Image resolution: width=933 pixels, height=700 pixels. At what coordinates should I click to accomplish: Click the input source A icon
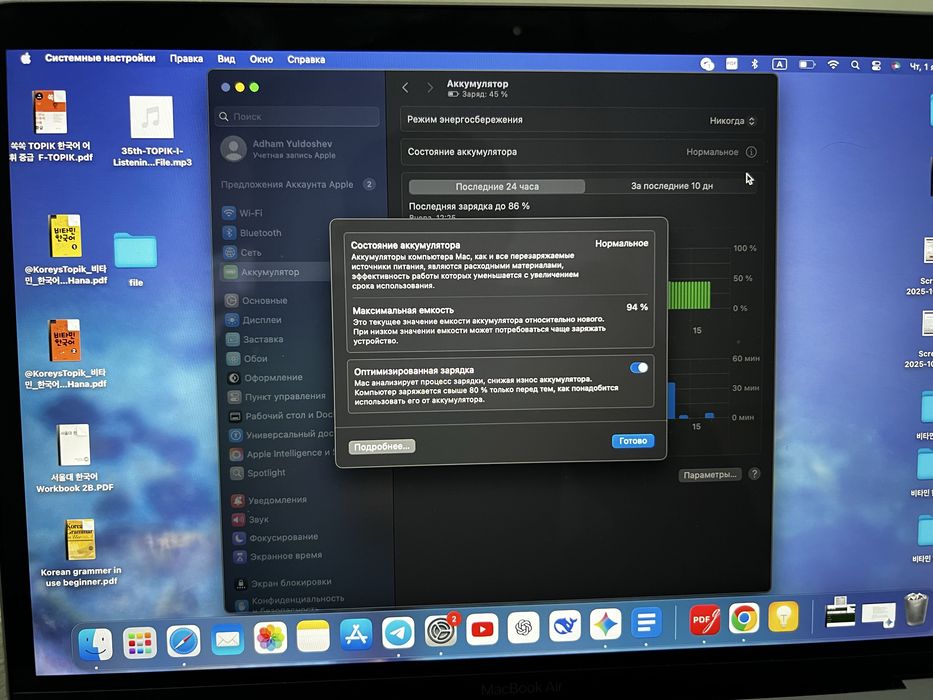[779, 64]
